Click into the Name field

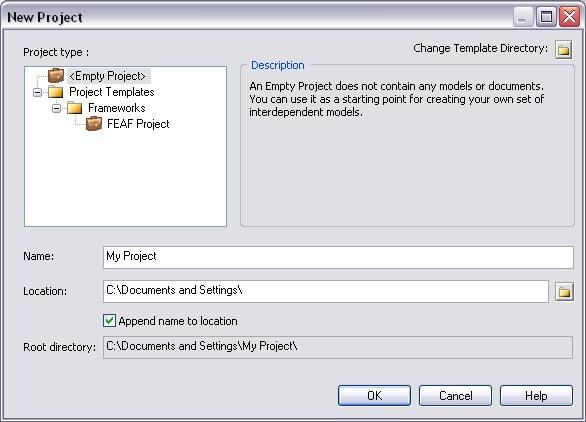coord(338,257)
